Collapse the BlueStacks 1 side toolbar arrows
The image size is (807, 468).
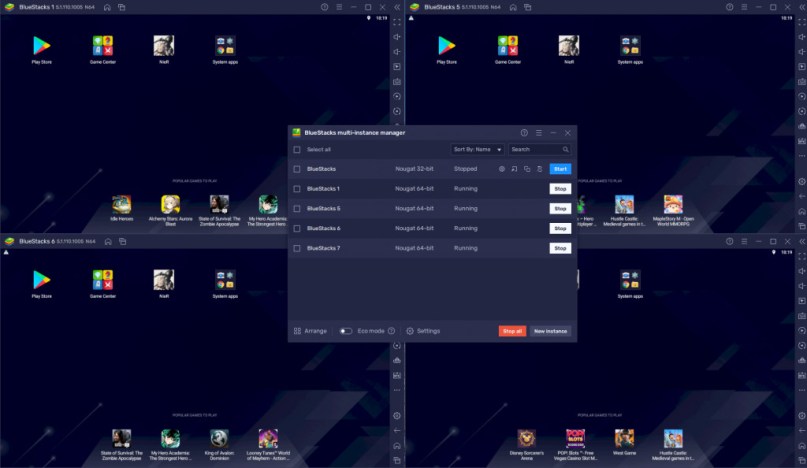point(397,7)
